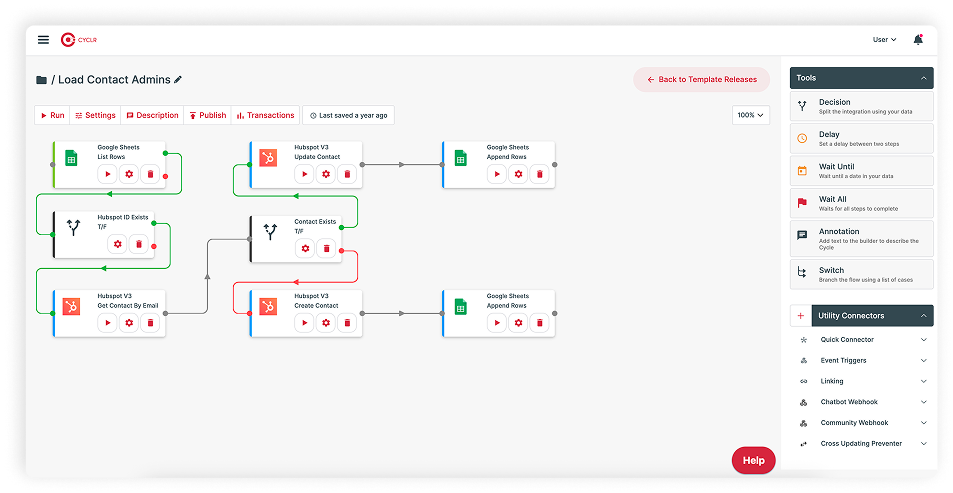Expand the Community Webhook row
The height and width of the screenshot is (493, 953).
[861, 422]
